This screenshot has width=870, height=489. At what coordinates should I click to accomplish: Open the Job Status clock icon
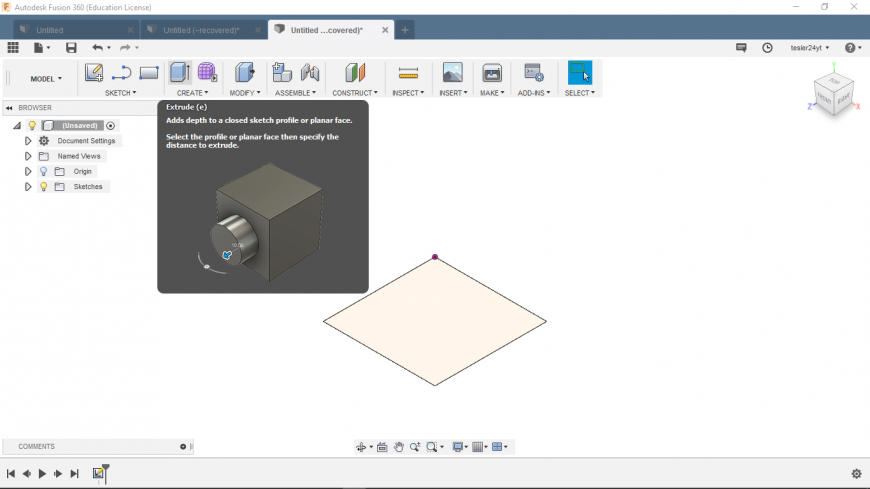point(767,48)
